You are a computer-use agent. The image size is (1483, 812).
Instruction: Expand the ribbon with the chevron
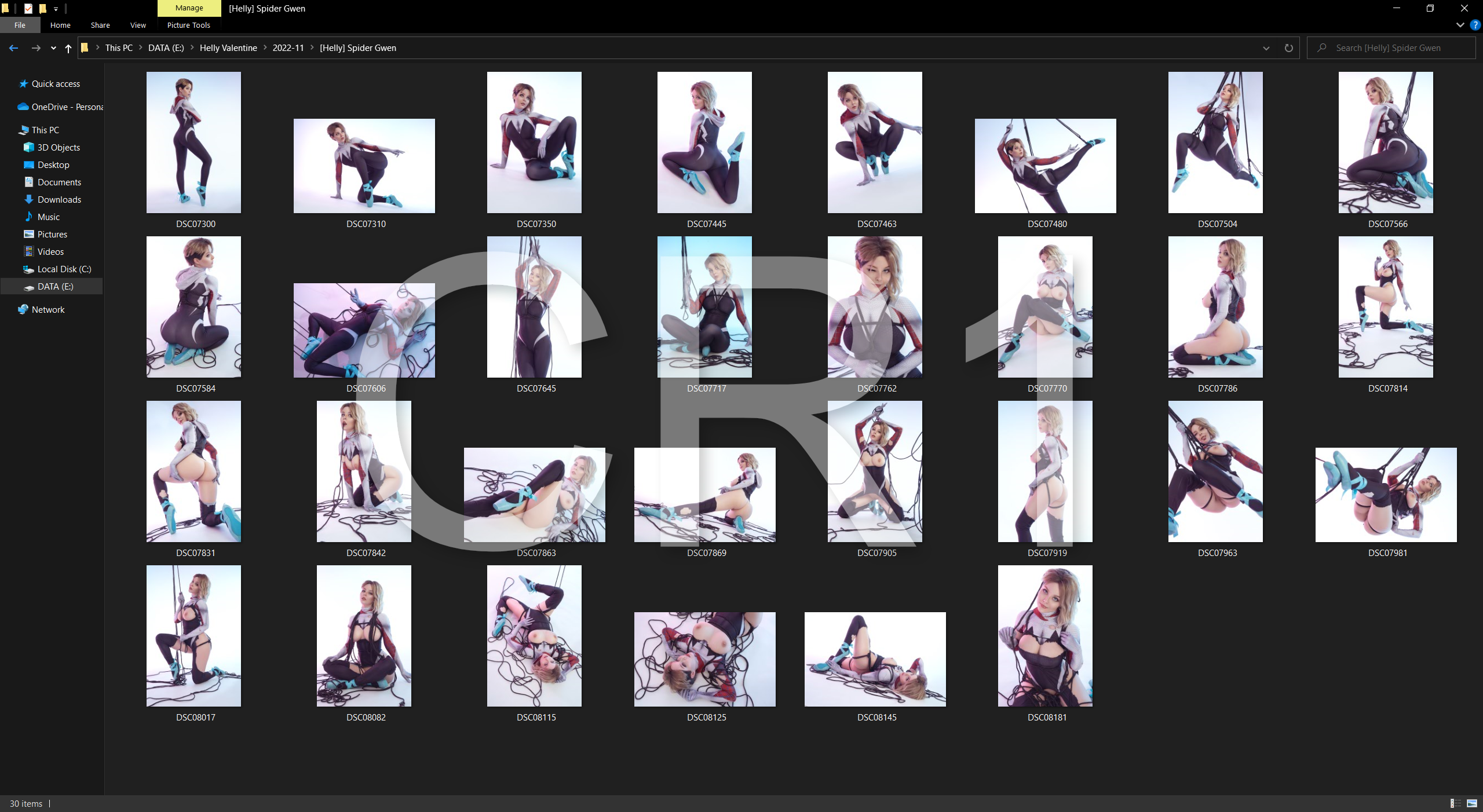(x=1460, y=25)
